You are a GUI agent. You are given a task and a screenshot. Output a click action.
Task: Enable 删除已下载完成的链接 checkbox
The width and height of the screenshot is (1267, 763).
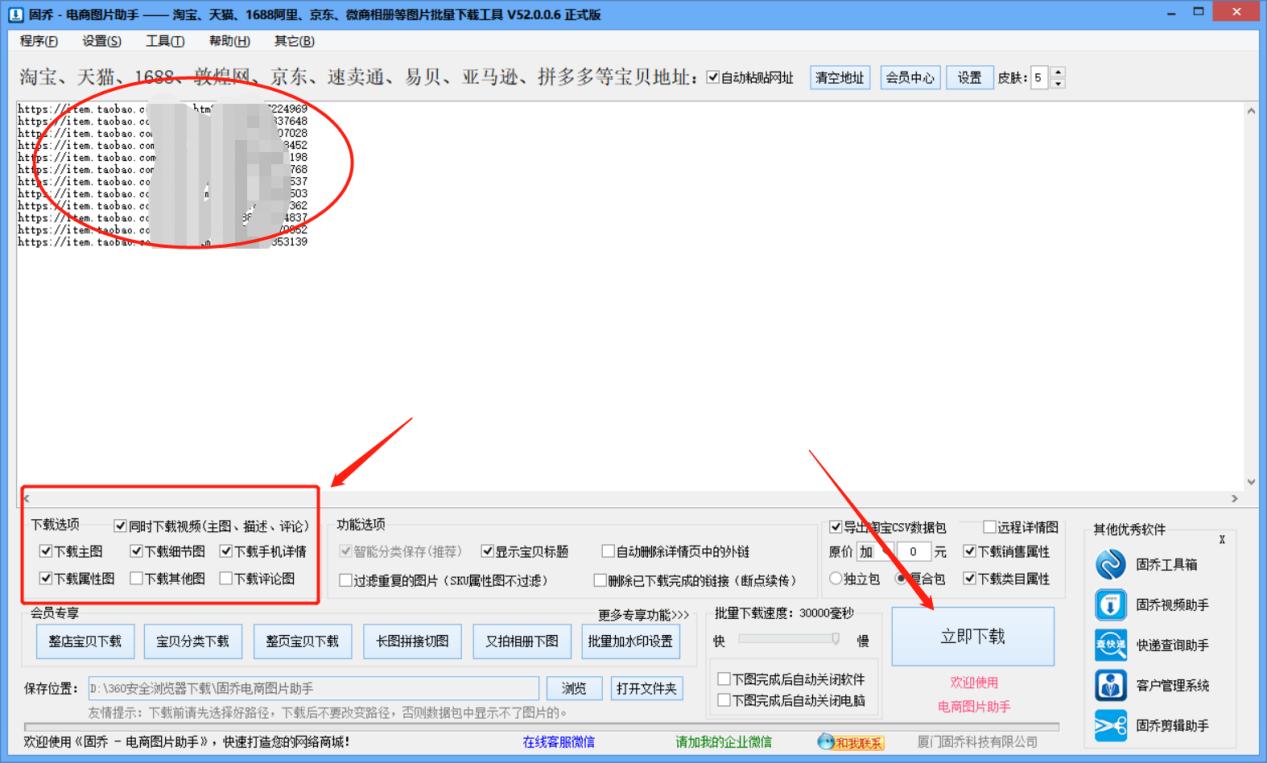tap(600, 580)
